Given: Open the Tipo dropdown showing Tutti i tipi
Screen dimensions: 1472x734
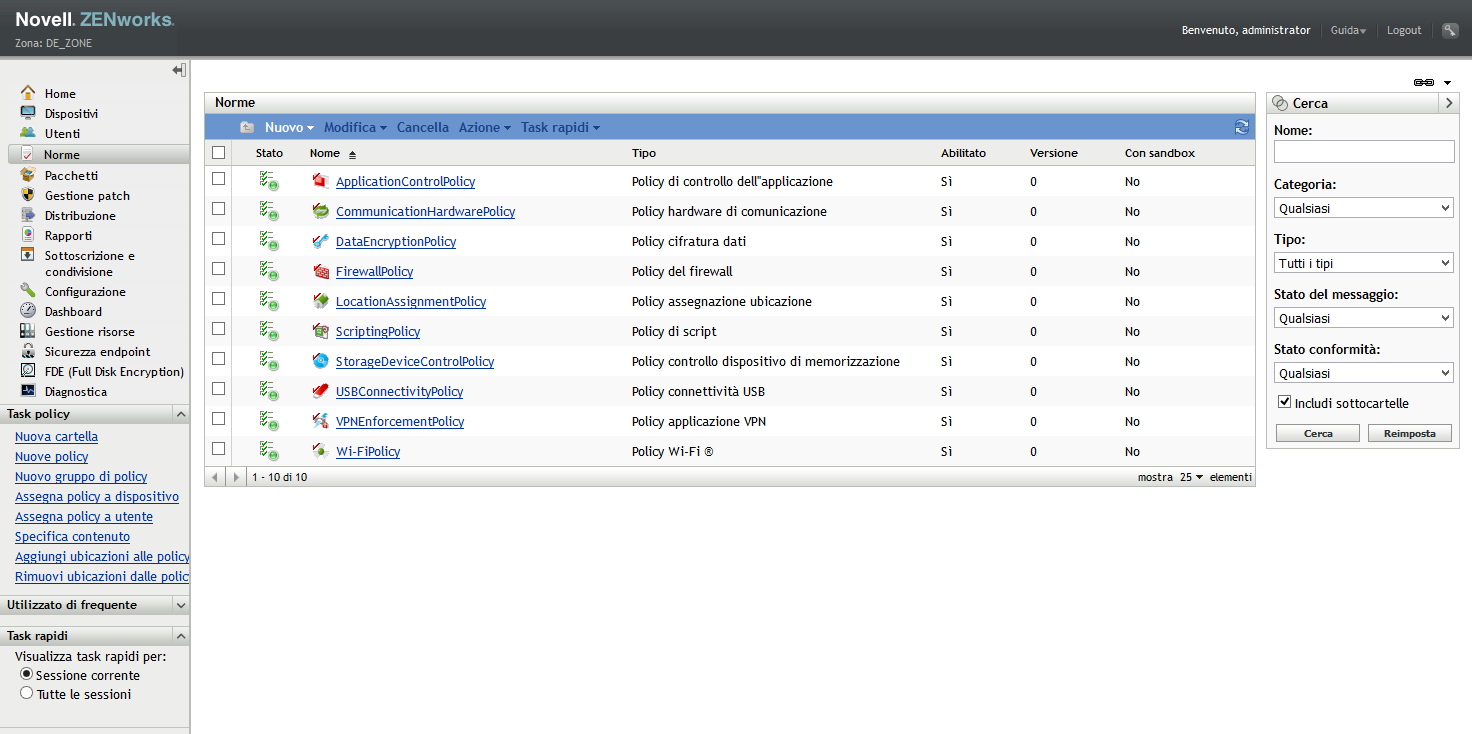Looking at the screenshot, I should pos(1364,263).
